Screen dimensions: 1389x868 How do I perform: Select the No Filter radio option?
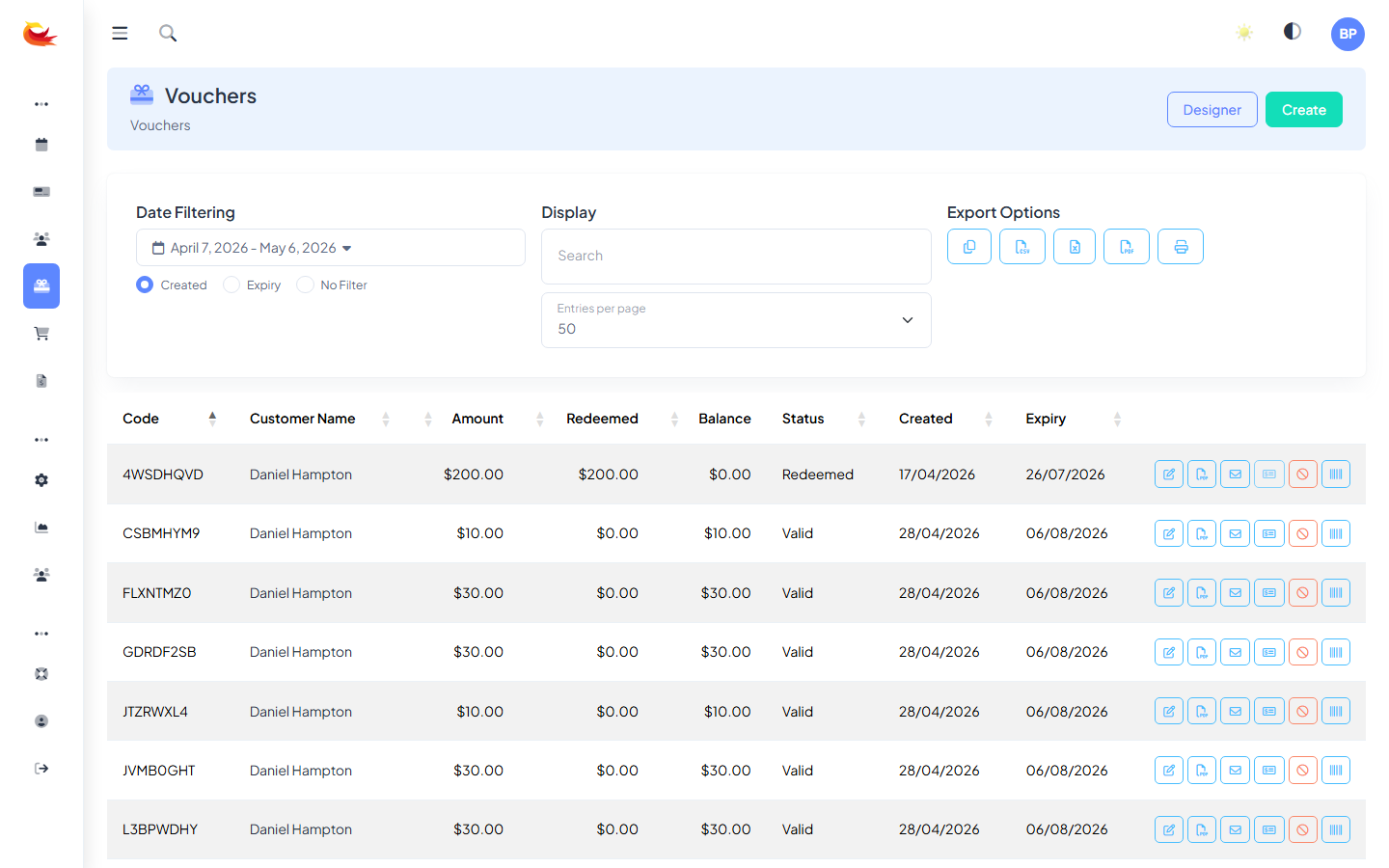point(305,285)
